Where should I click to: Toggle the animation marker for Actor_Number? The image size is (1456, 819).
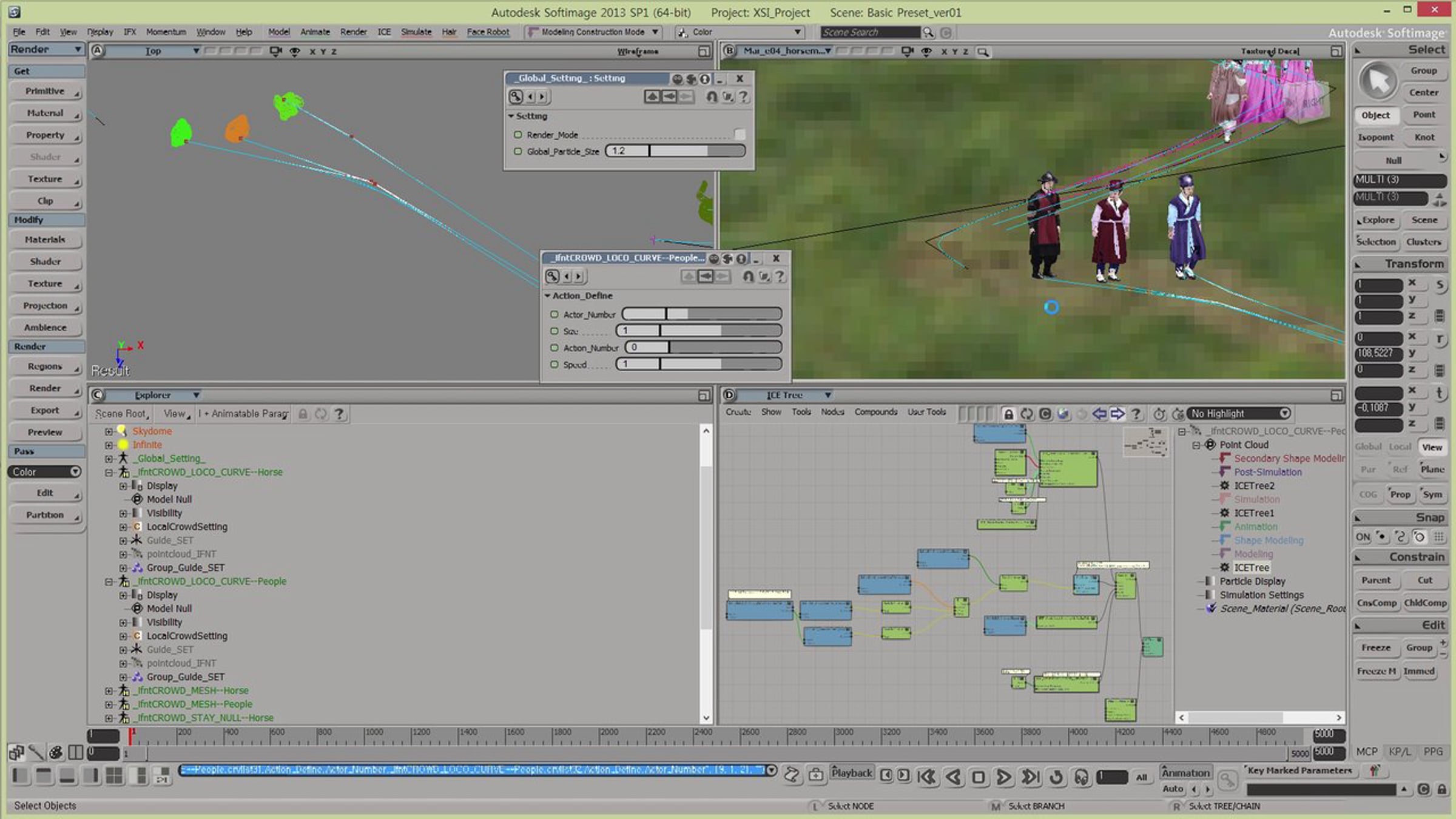point(554,314)
